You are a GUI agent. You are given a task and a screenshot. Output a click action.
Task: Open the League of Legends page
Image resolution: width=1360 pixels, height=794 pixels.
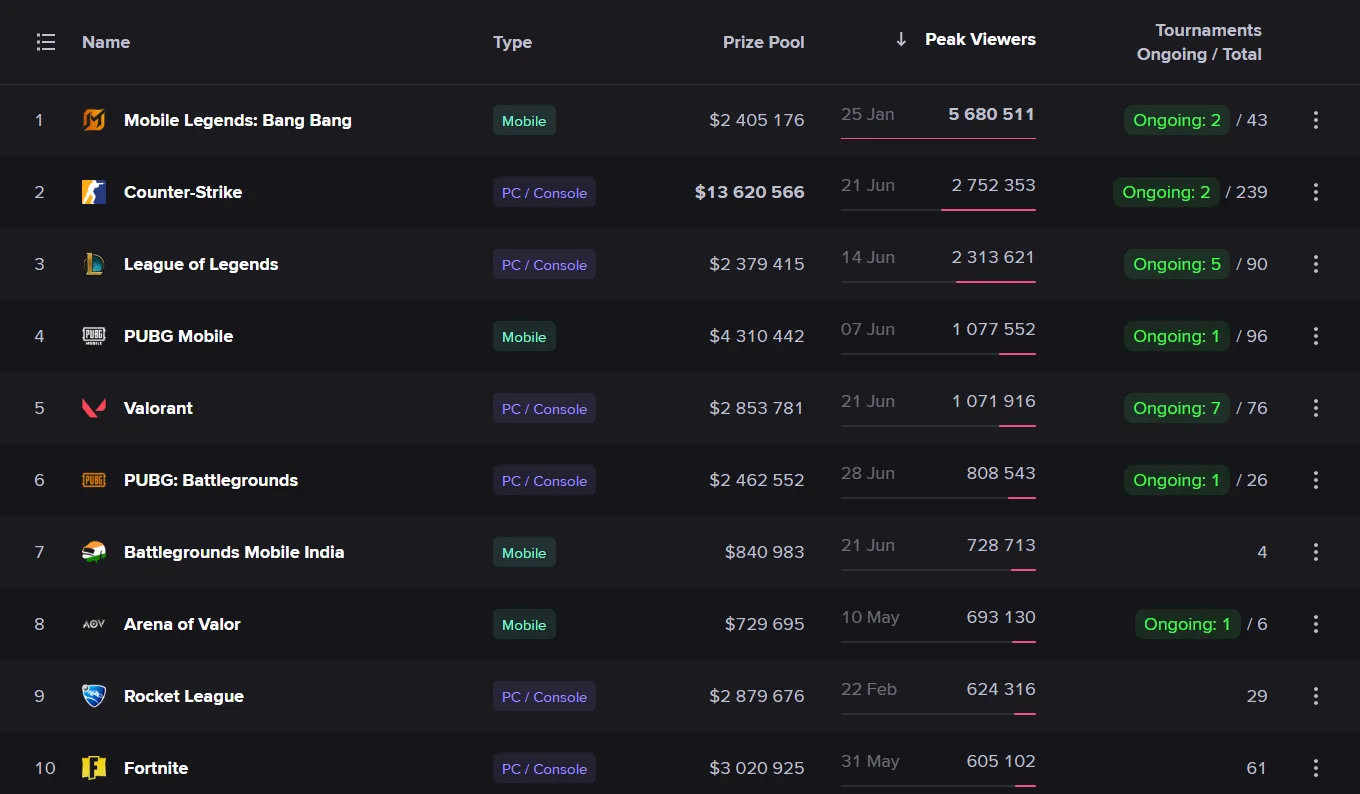201,264
